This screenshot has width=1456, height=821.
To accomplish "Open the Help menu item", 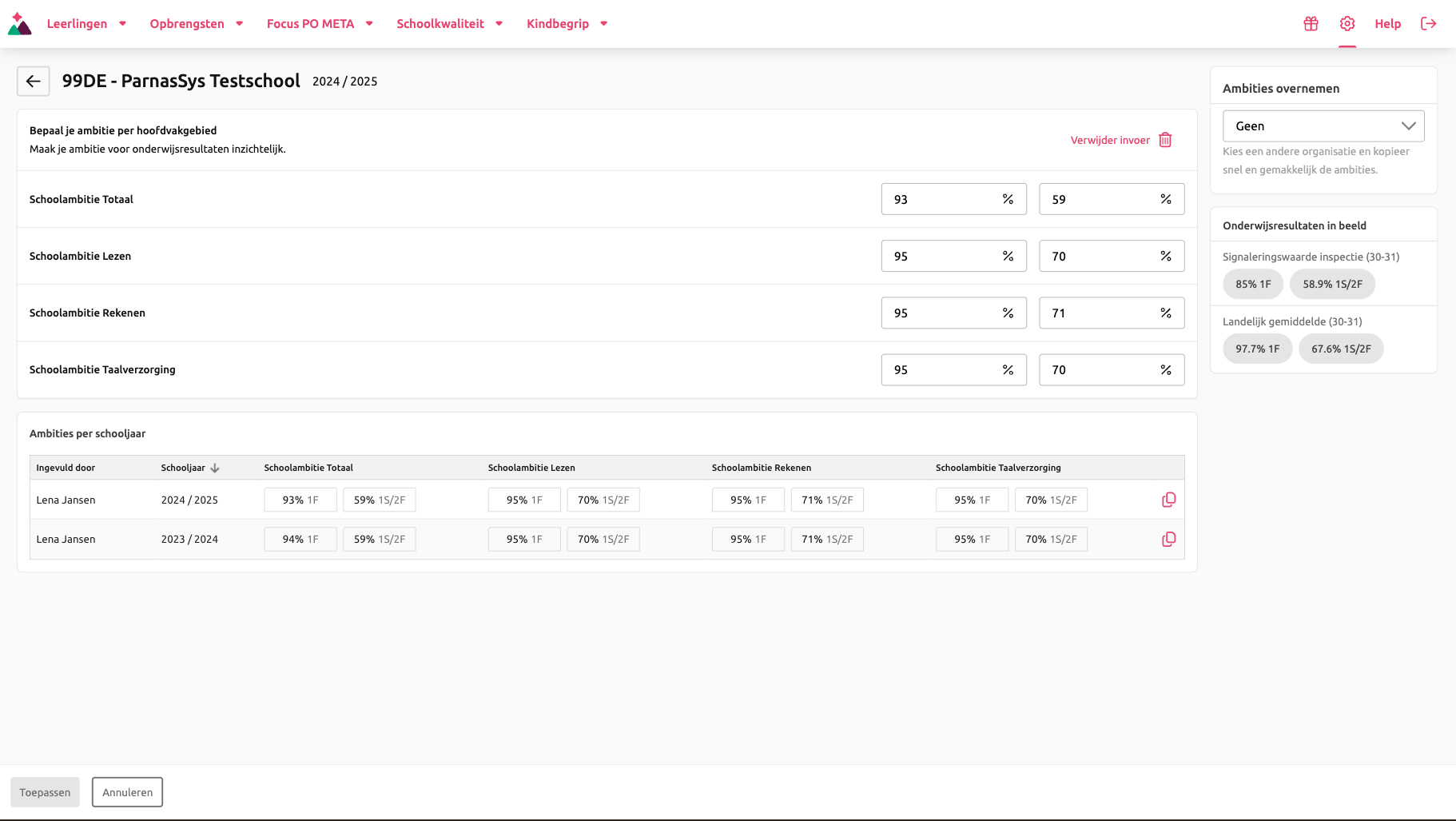I will point(1387,24).
